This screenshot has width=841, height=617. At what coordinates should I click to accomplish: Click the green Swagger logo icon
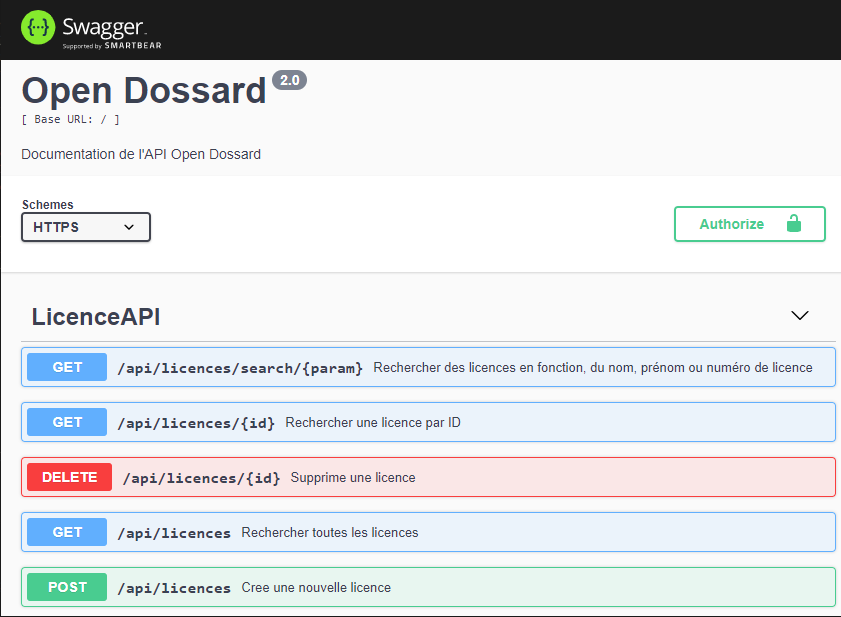click(x=38, y=27)
